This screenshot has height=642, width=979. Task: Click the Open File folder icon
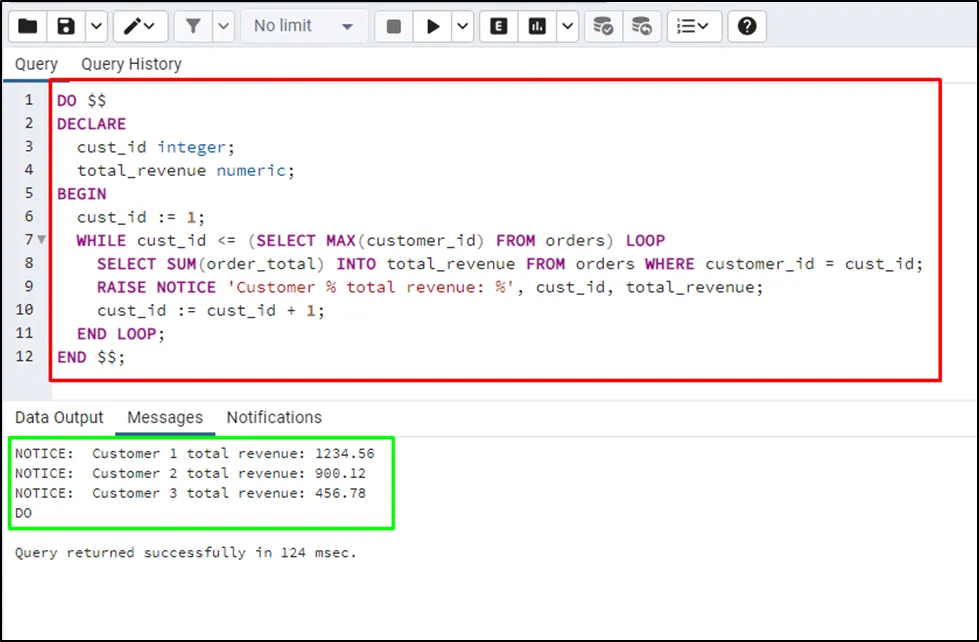click(28, 26)
